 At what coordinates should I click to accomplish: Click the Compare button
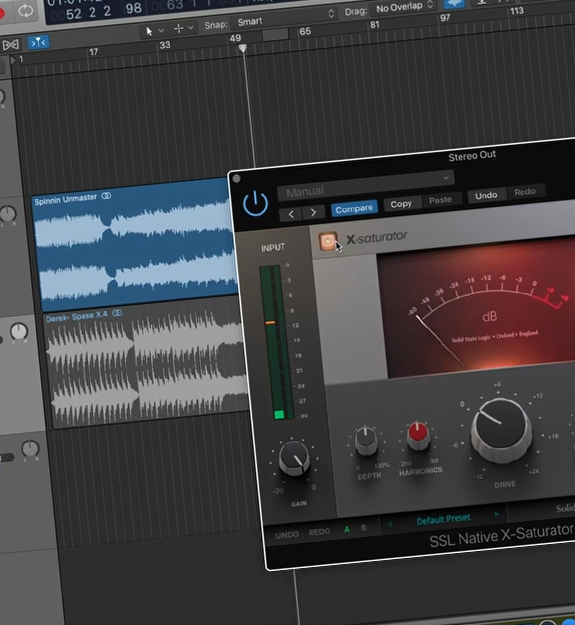point(354,208)
